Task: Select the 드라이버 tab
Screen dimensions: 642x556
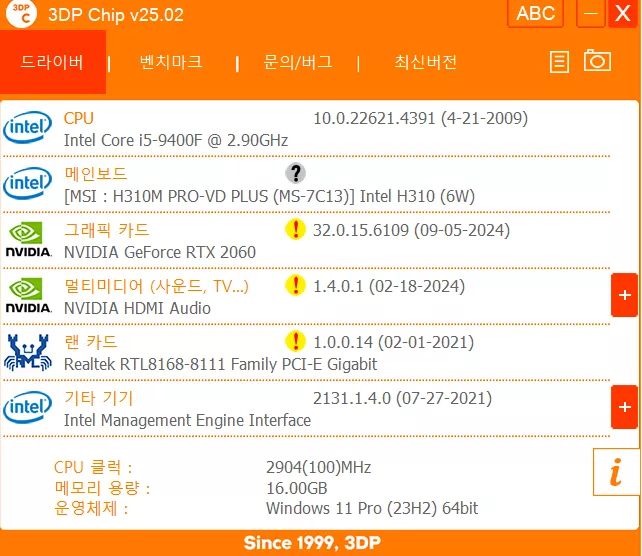Action: (x=53, y=62)
